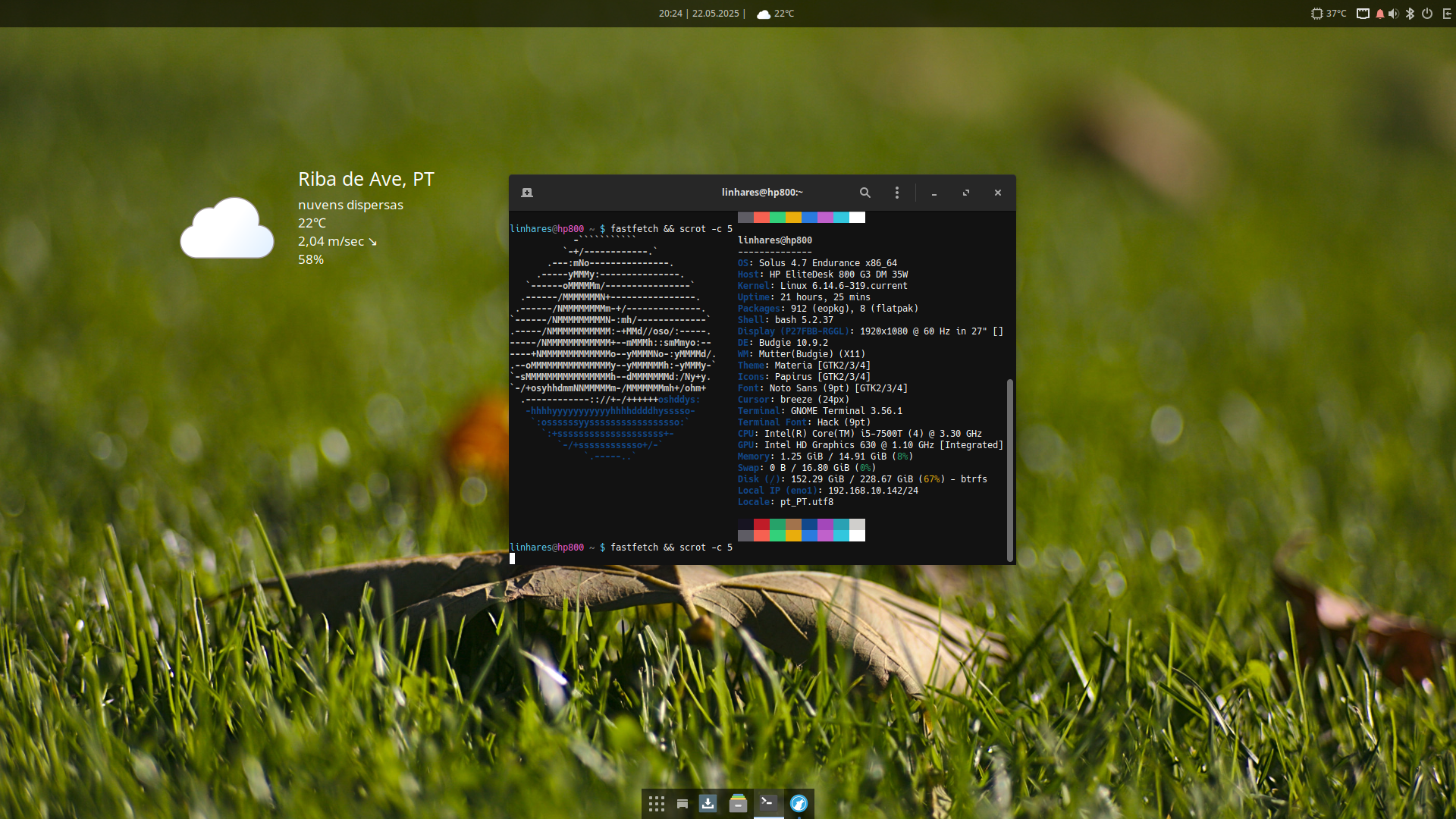
Task: Click the wind speed '2,04 m/sec' text
Action: click(331, 241)
